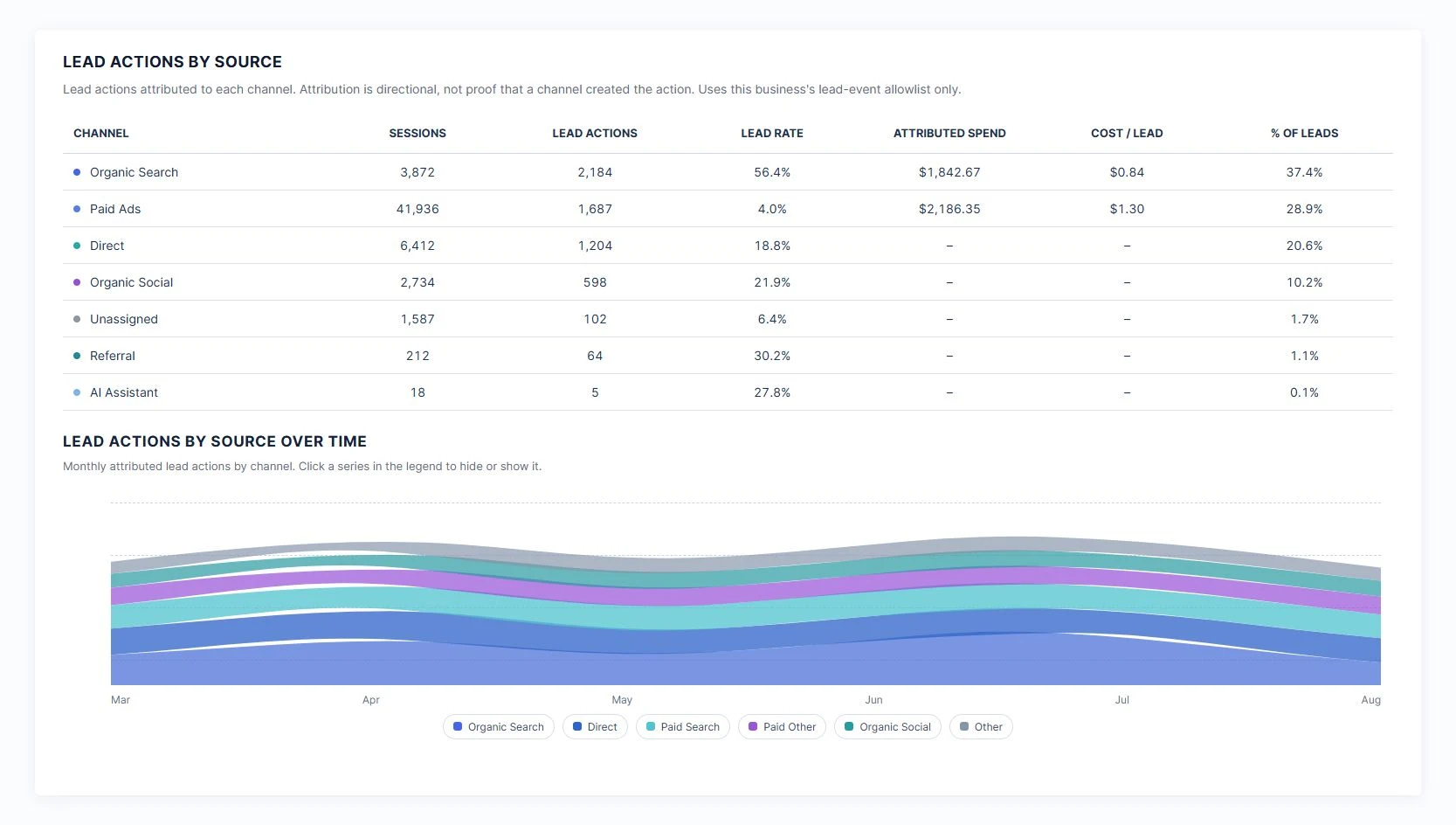Click the SESSIONS column header
The image size is (1456, 825).
417,134
